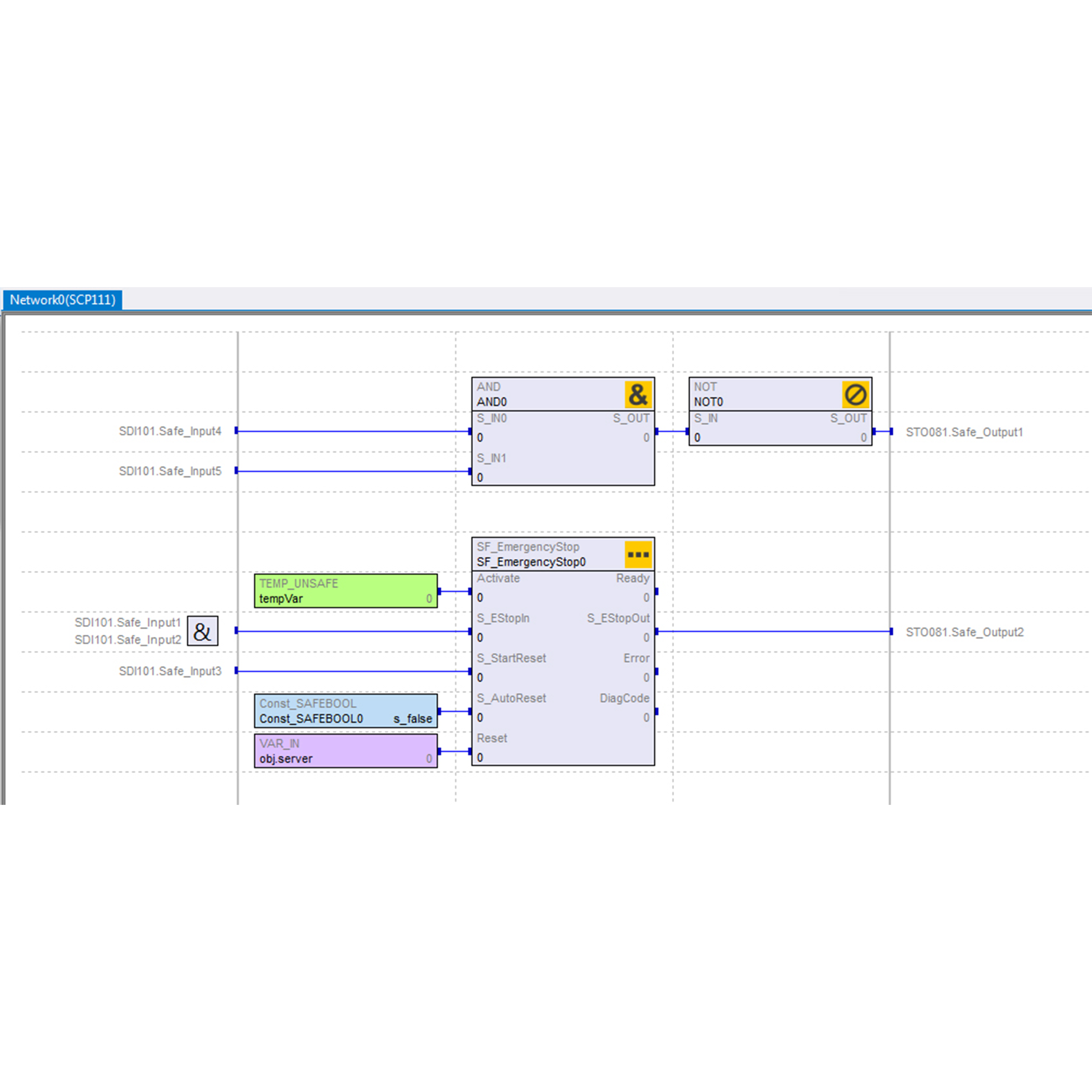Click the S_IN1 port on AND0
Image resolution: width=1092 pixels, height=1092 pixels.
click(x=492, y=459)
